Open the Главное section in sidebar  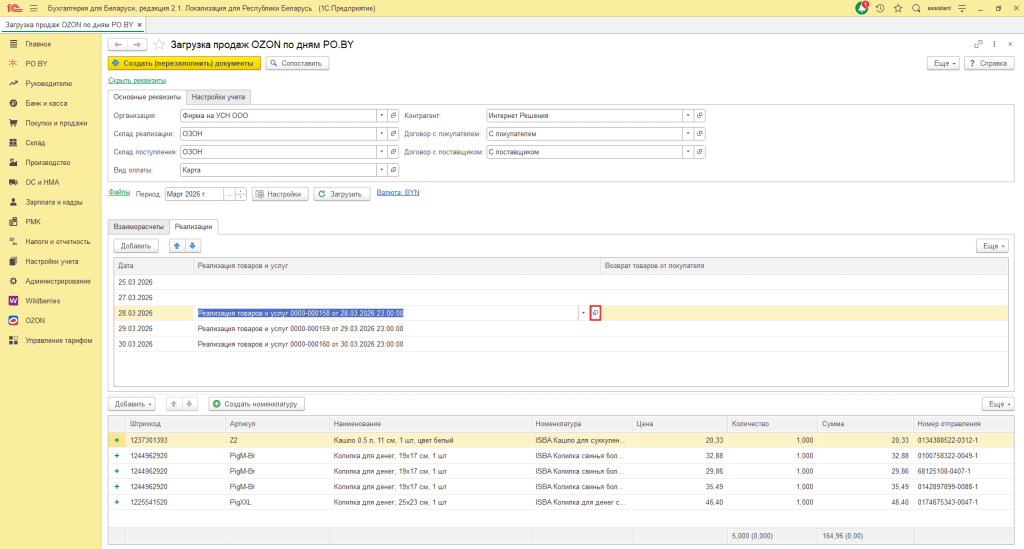tap(38, 44)
